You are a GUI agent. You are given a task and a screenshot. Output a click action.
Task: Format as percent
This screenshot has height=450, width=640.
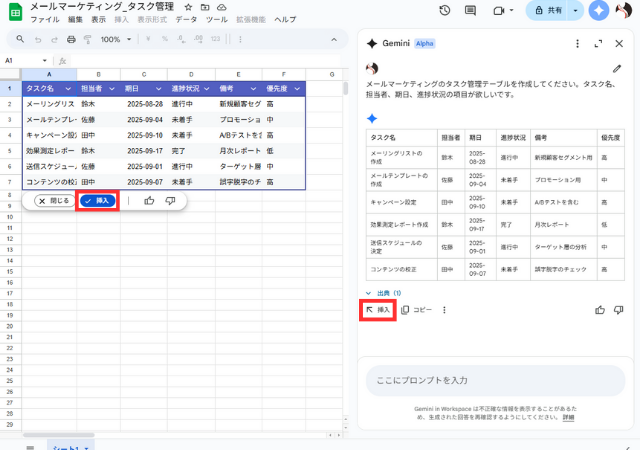click(164, 39)
